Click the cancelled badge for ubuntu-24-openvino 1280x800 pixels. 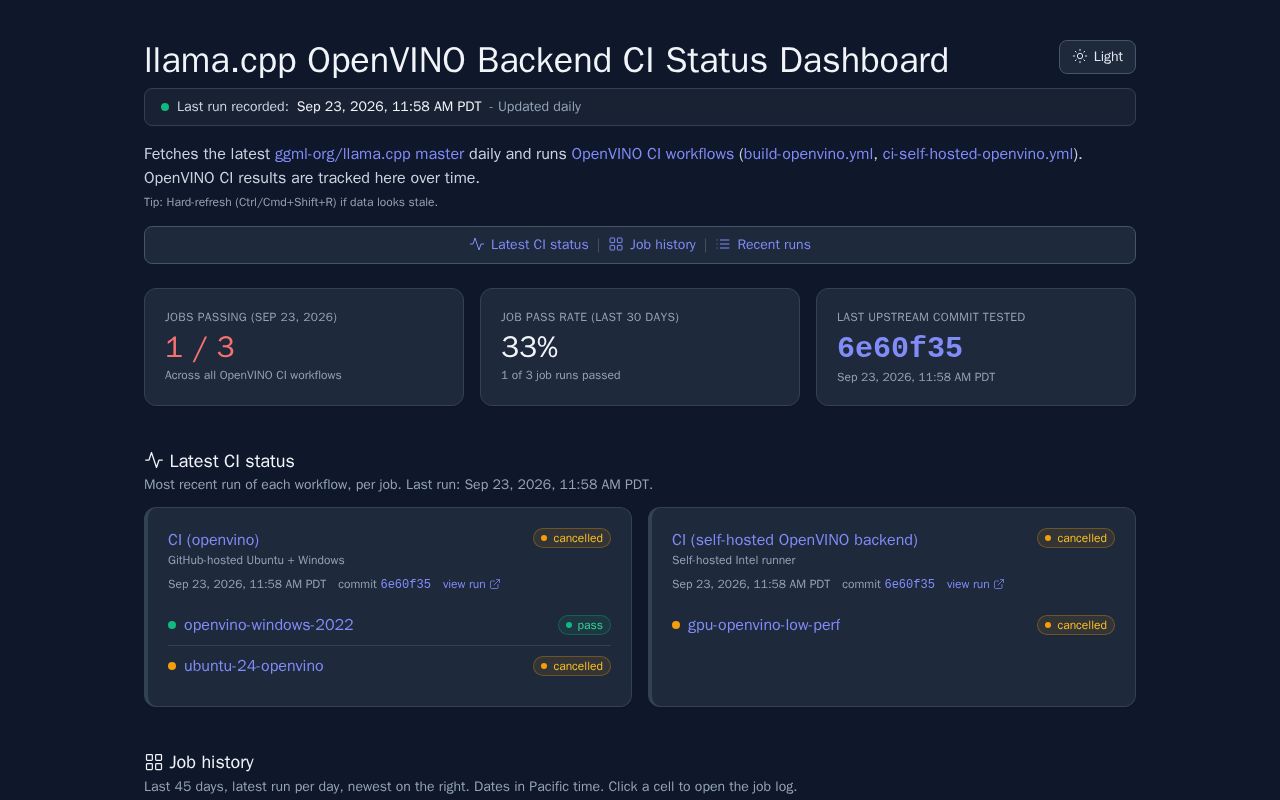572,666
